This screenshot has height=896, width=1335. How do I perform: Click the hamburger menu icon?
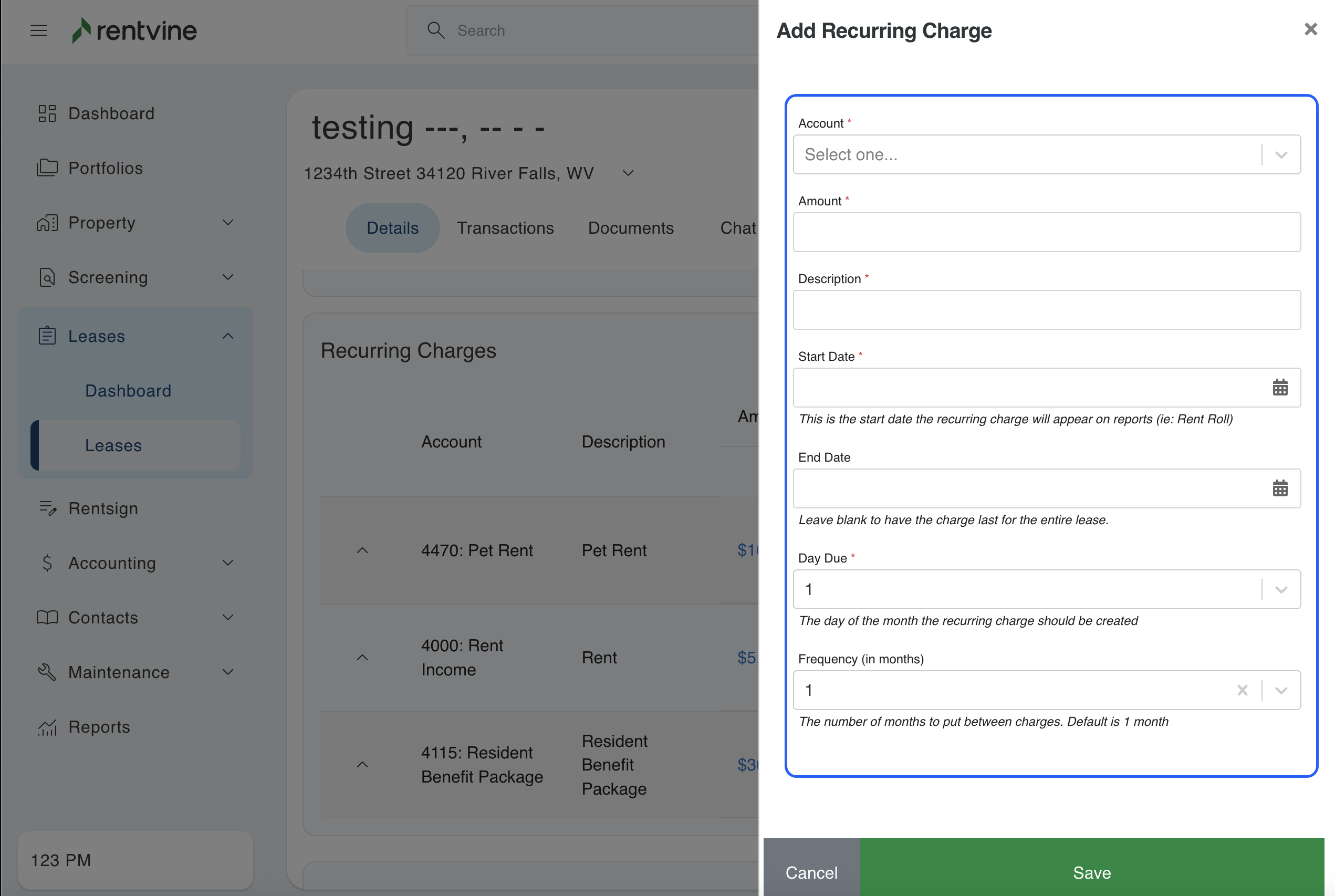coord(39,30)
